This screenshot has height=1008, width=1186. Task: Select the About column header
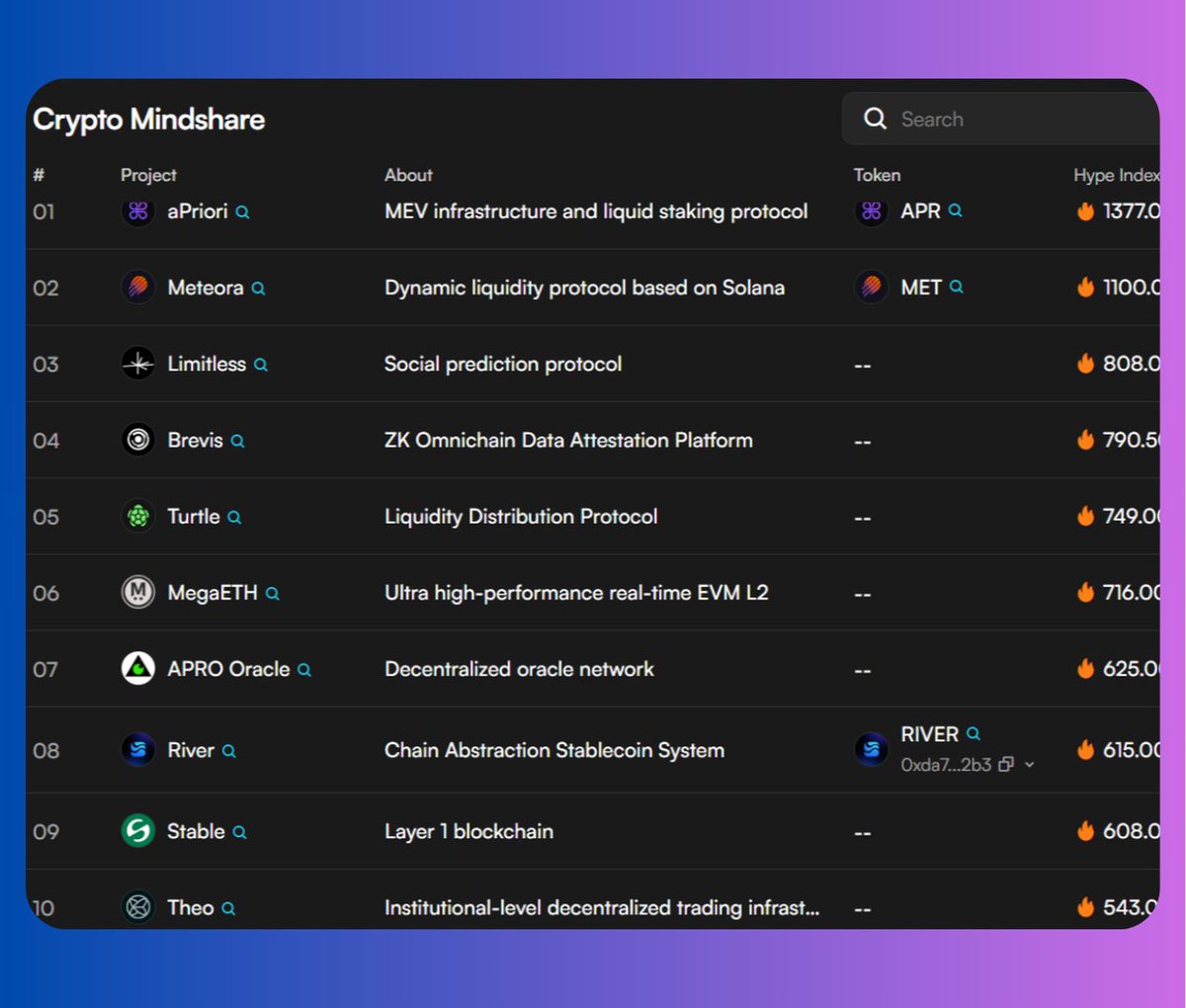[x=408, y=175]
